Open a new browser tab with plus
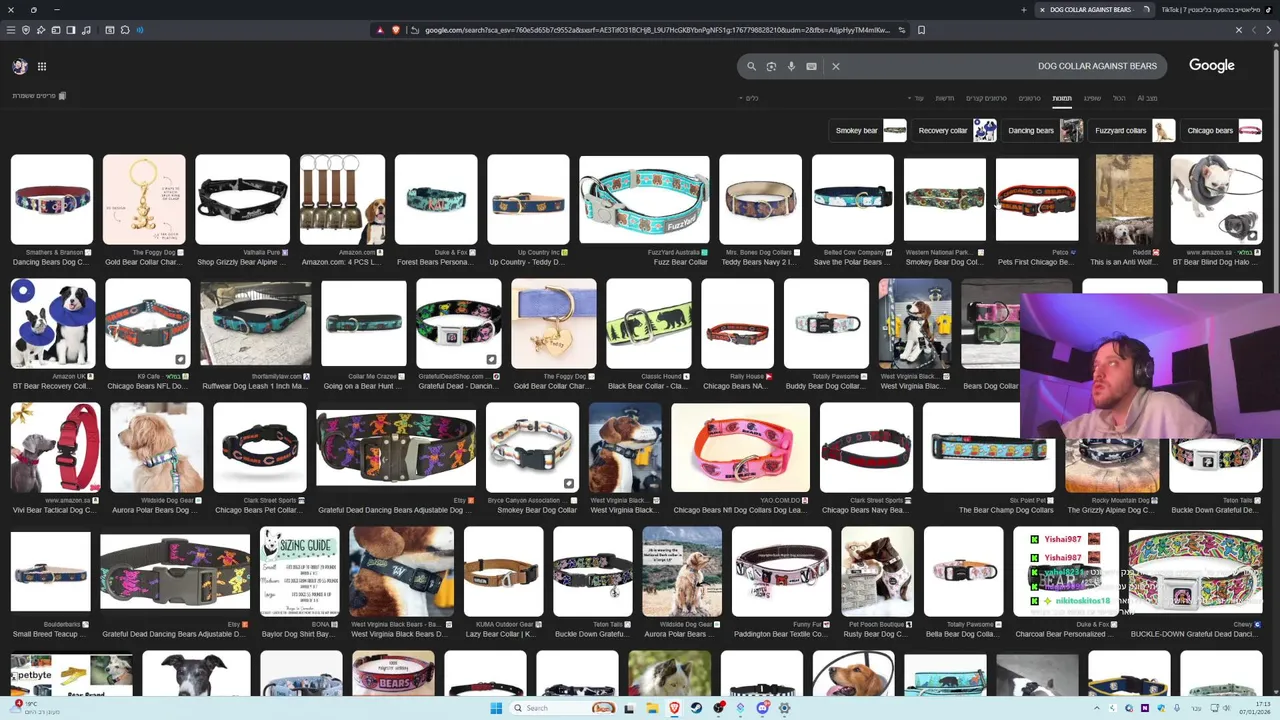Viewport: 1280px width, 720px height. [x=1023, y=9]
